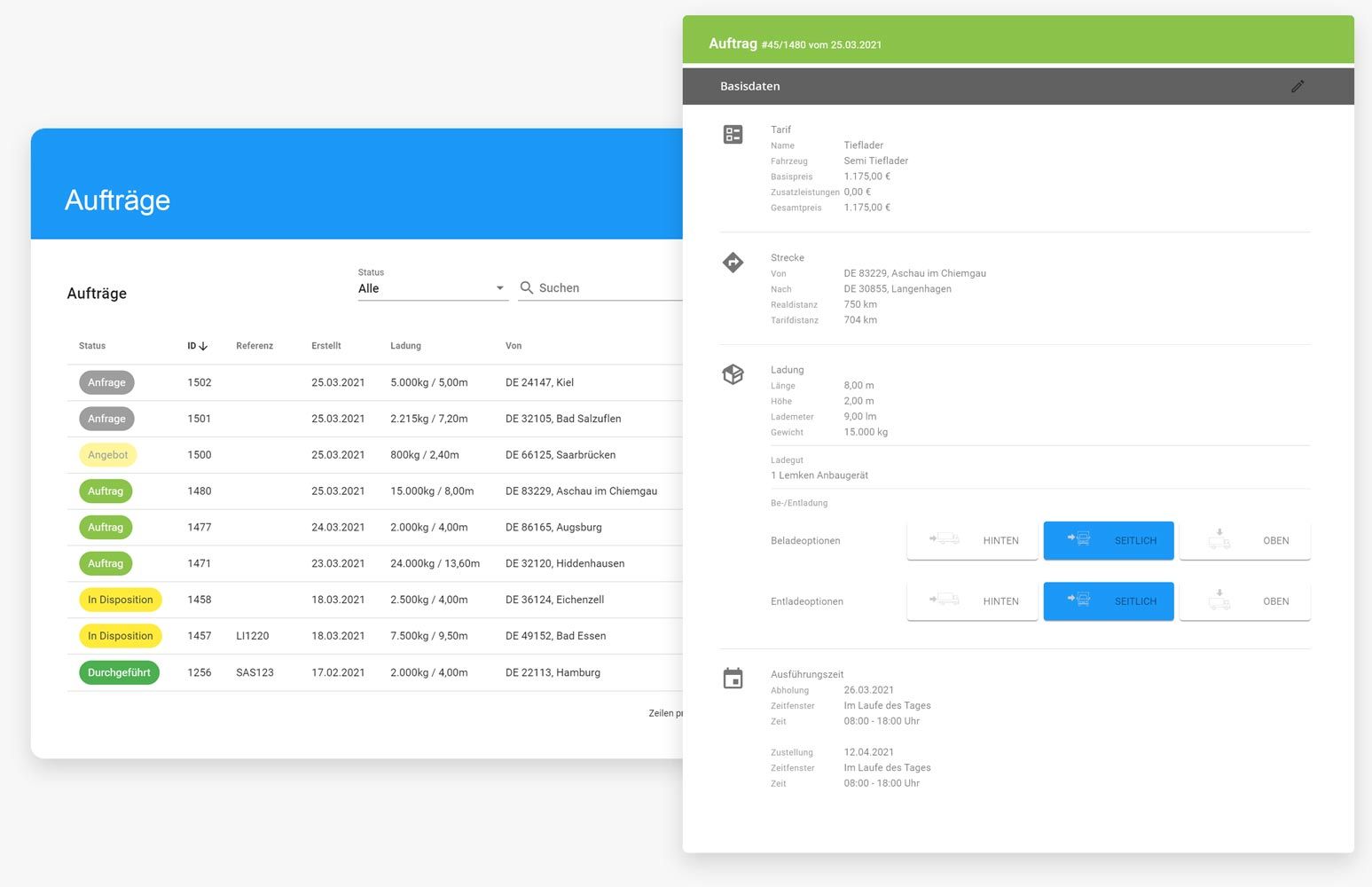The height and width of the screenshot is (887, 1372).
Task: Select OBEN for Entladeoptionen
Action: pyautogui.click(x=1245, y=601)
